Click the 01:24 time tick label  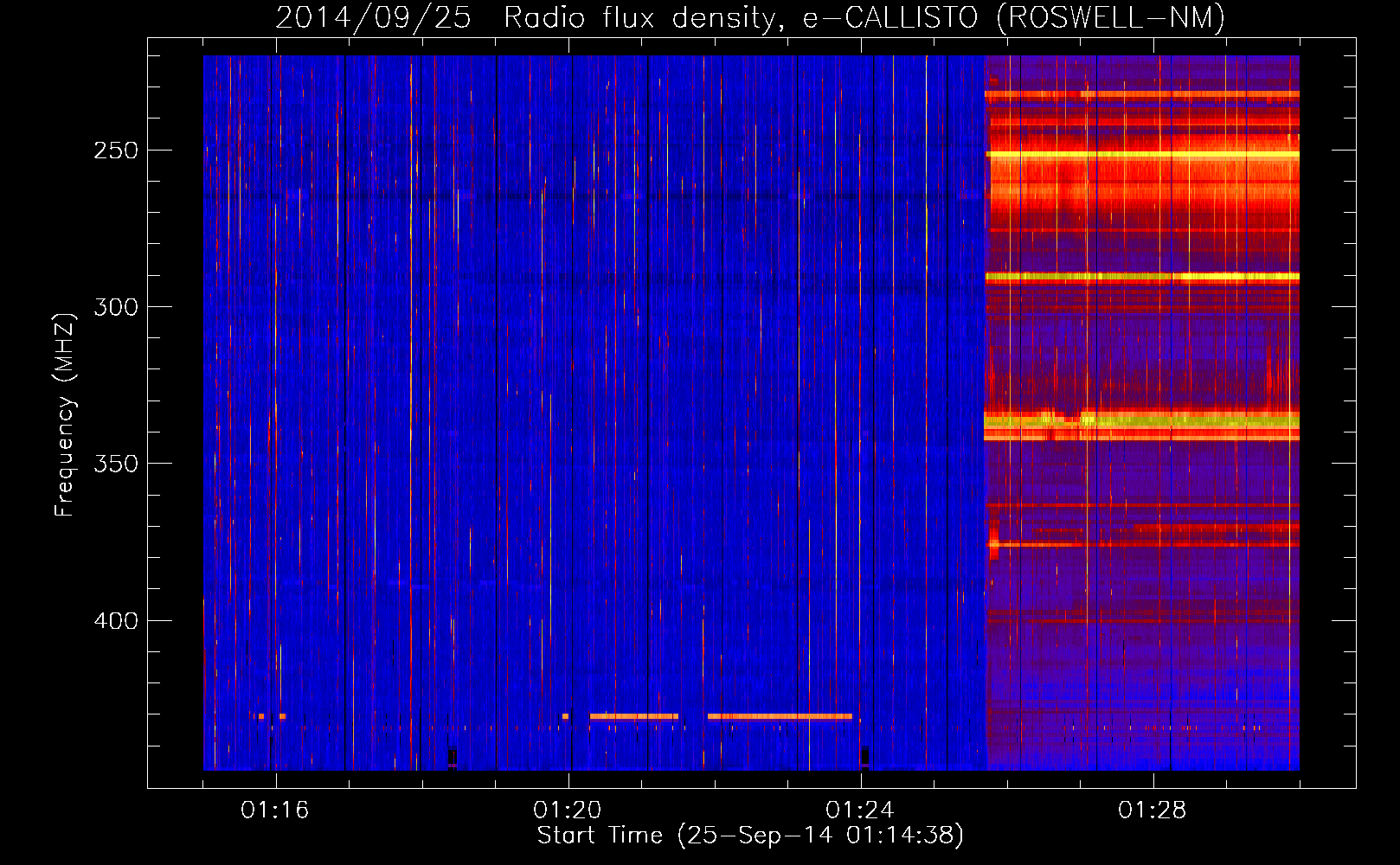tap(860, 810)
